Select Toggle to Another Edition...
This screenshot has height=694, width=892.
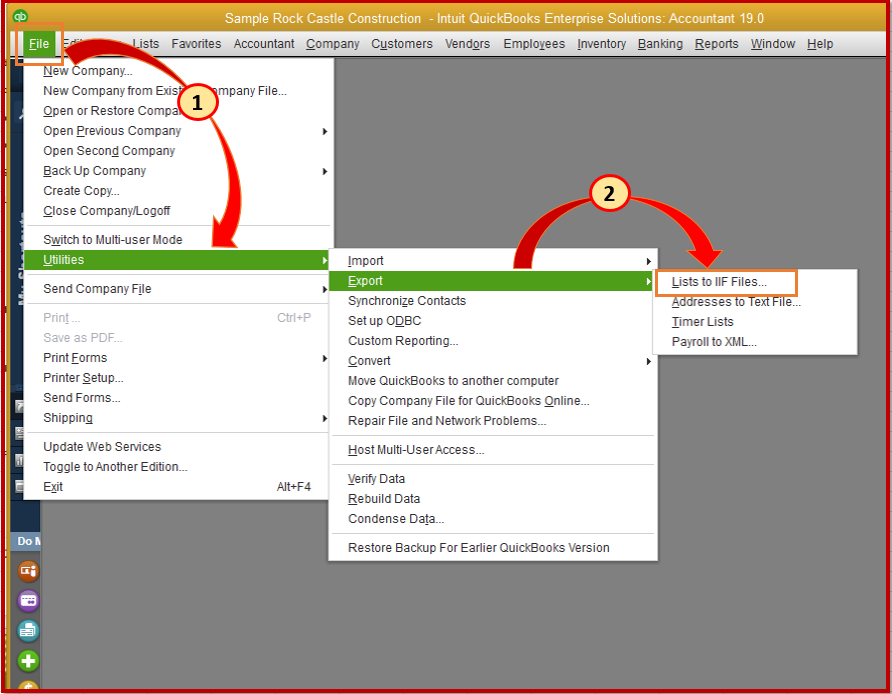[x=115, y=466]
